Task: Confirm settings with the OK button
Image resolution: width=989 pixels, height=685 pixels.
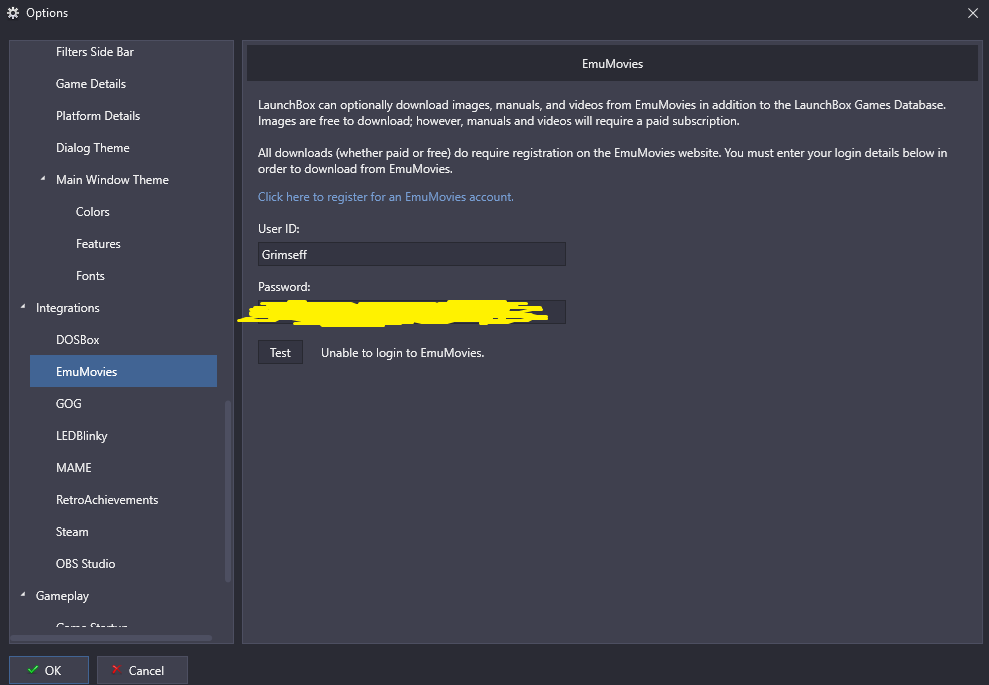Action: point(49,670)
